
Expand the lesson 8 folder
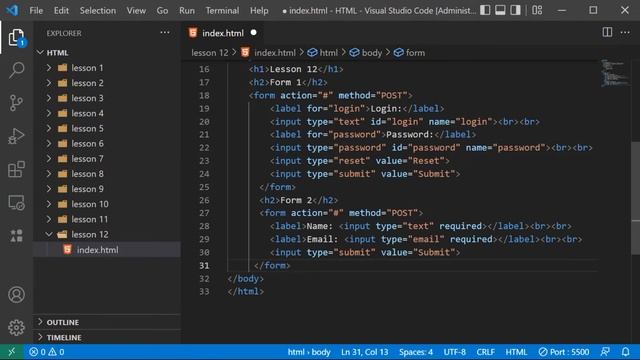coord(49,173)
